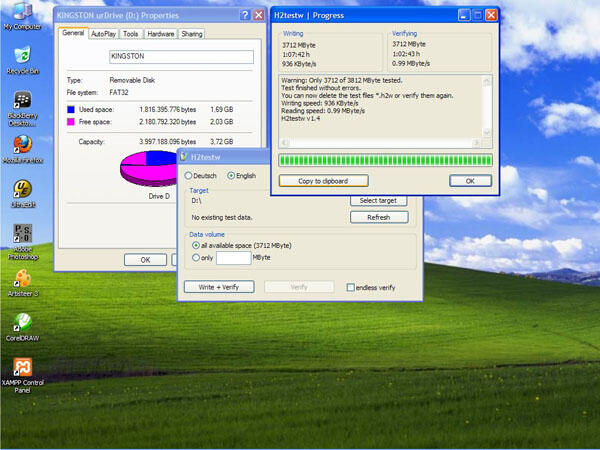Launch the Adobe Photoshop shortcut

(23, 242)
